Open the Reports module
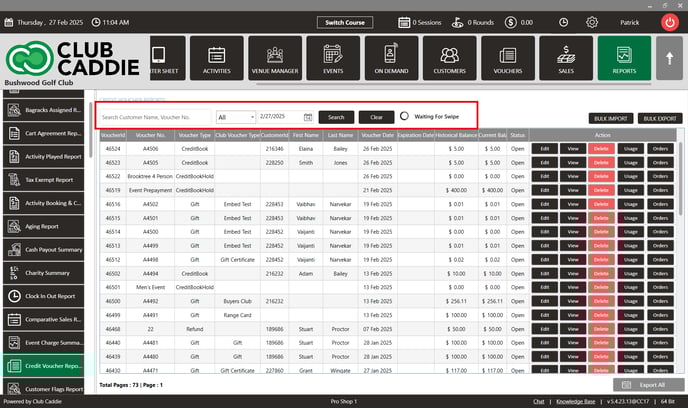The height and width of the screenshot is (408, 688). 624,58
